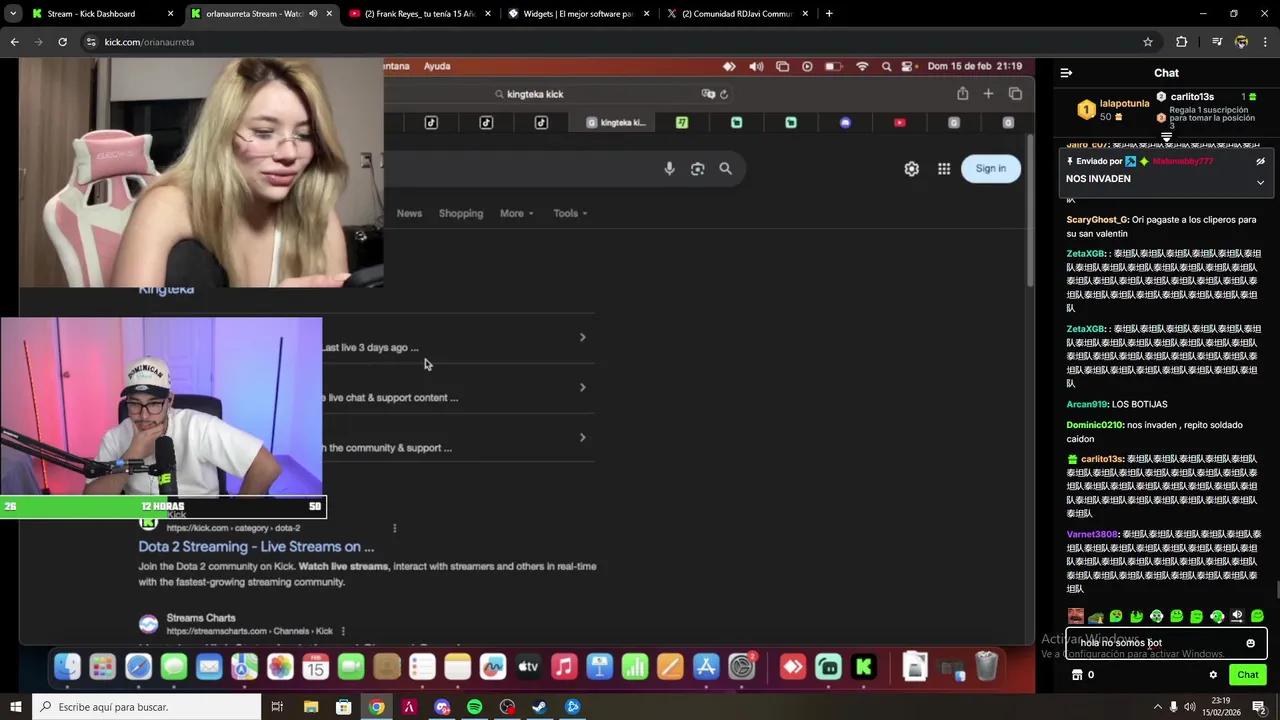The image size is (1280, 720).
Task: Click Arcan919 username in chat
Action: click(x=1086, y=405)
